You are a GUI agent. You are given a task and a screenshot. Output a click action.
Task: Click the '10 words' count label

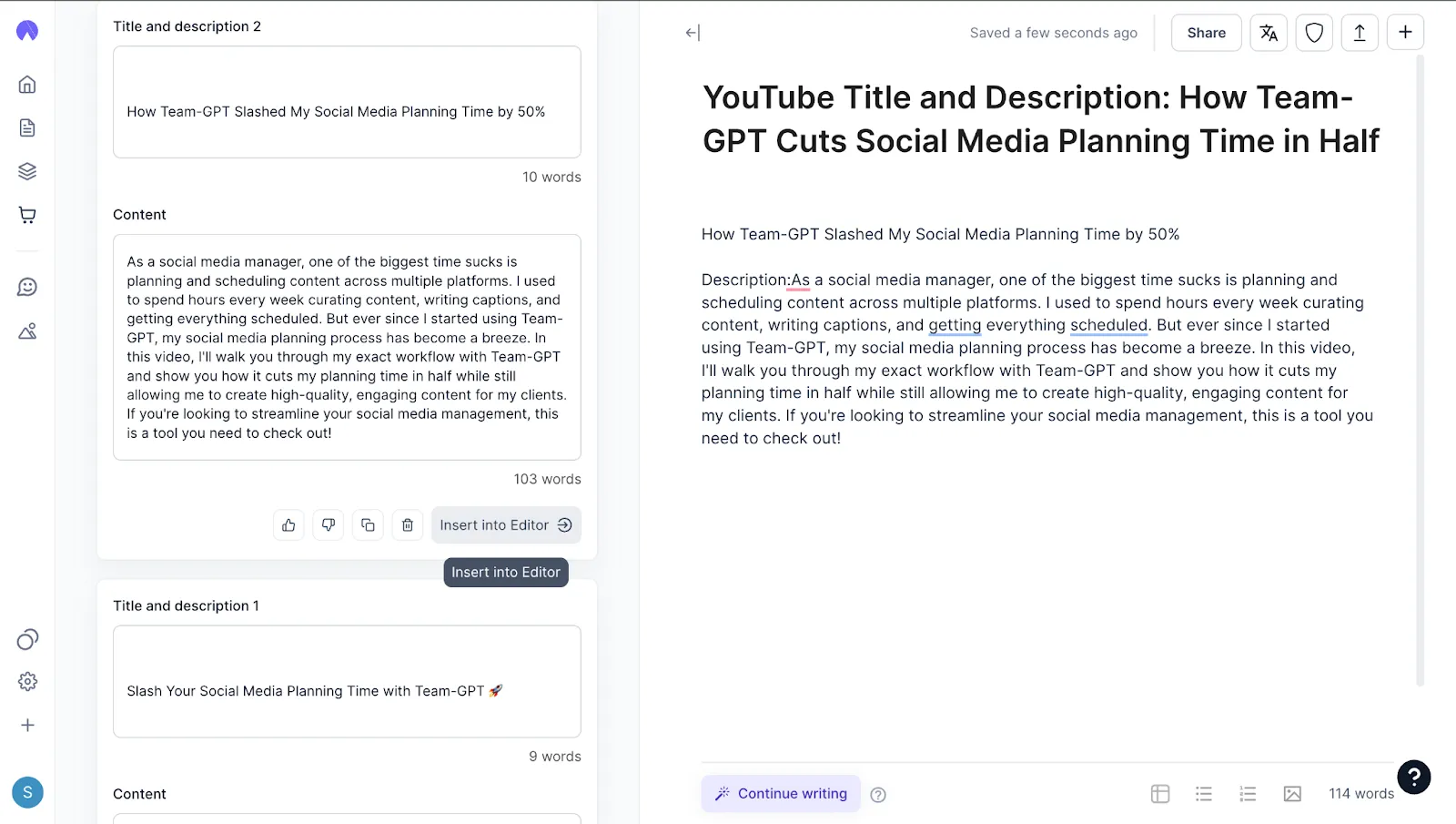[x=551, y=177]
